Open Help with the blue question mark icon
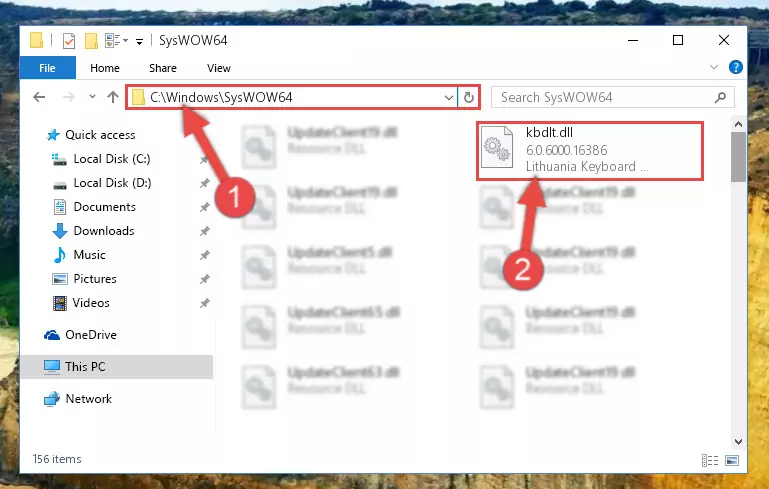 pos(736,67)
